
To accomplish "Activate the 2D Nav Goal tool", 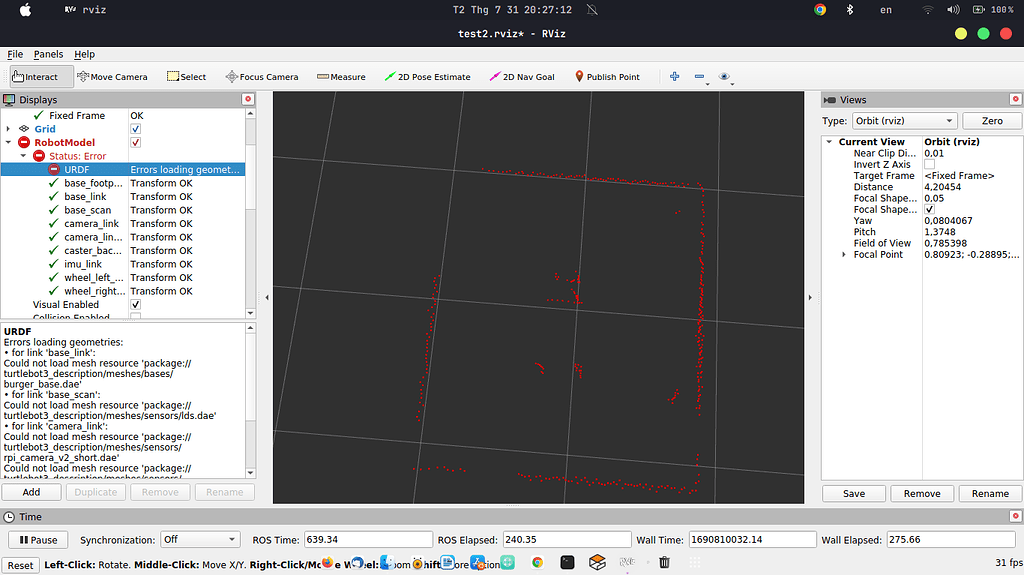I will point(522,76).
